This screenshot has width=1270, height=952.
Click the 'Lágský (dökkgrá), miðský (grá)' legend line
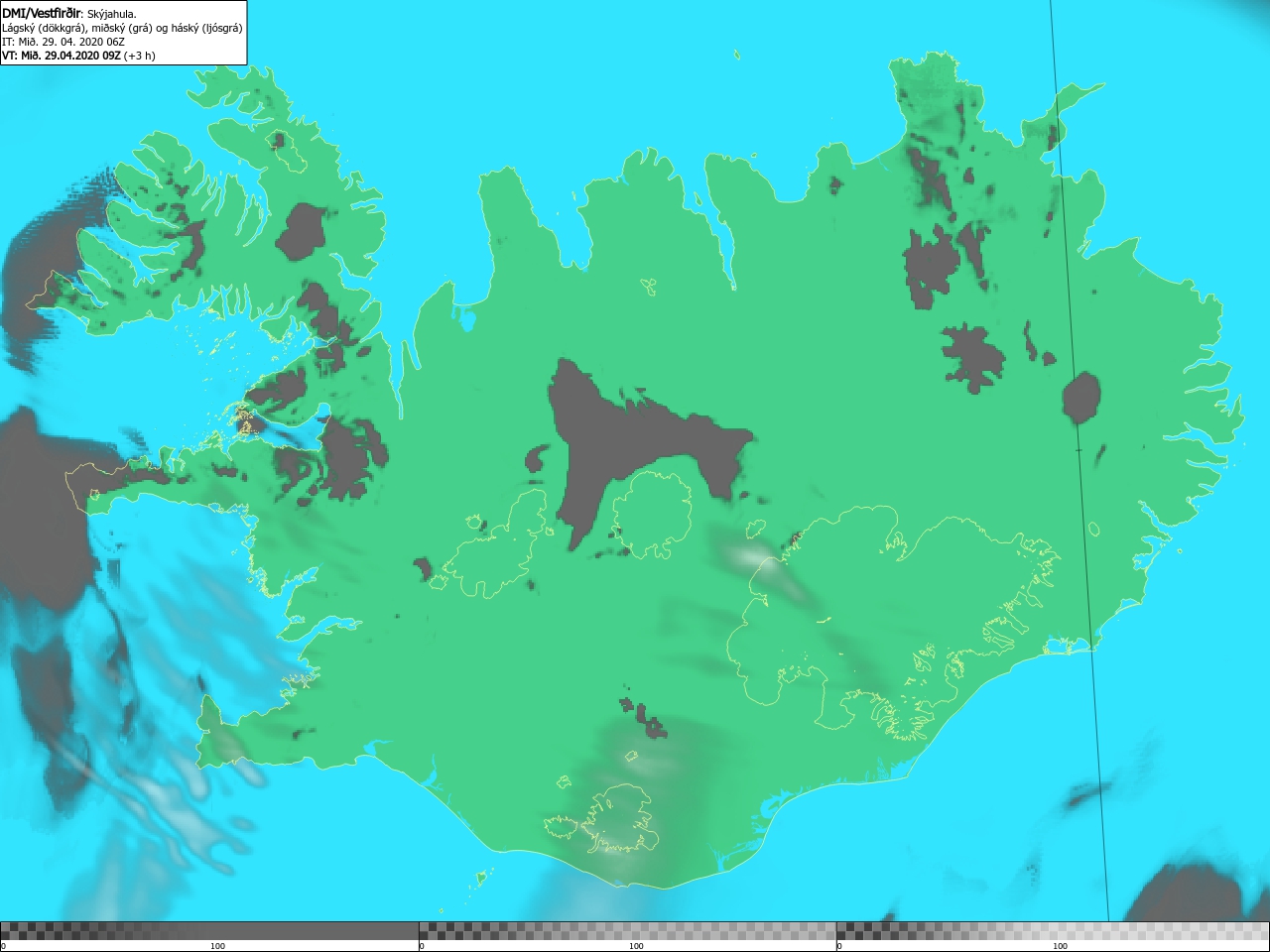[122, 28]
